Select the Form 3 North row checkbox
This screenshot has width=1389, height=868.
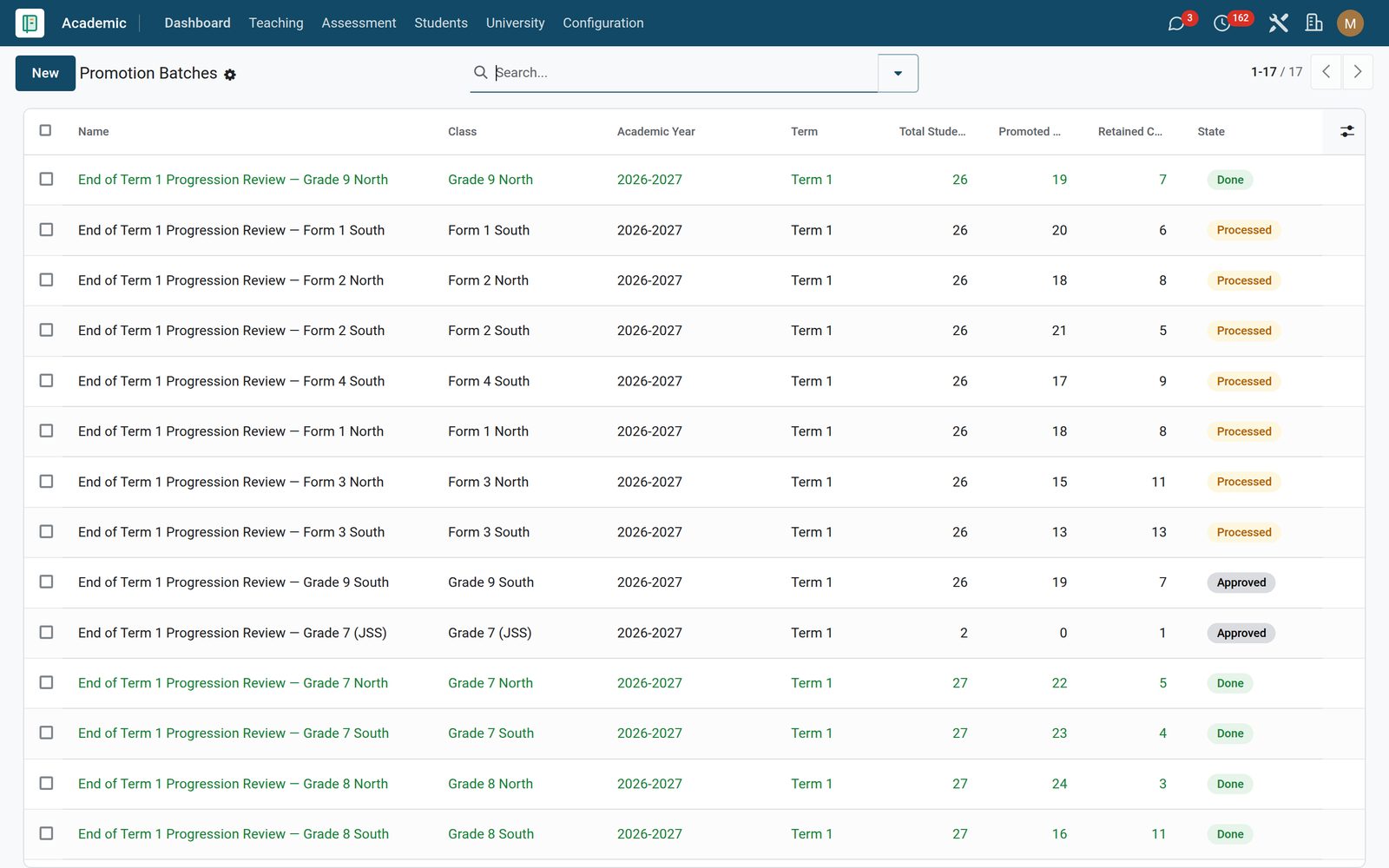coord(46,481)
